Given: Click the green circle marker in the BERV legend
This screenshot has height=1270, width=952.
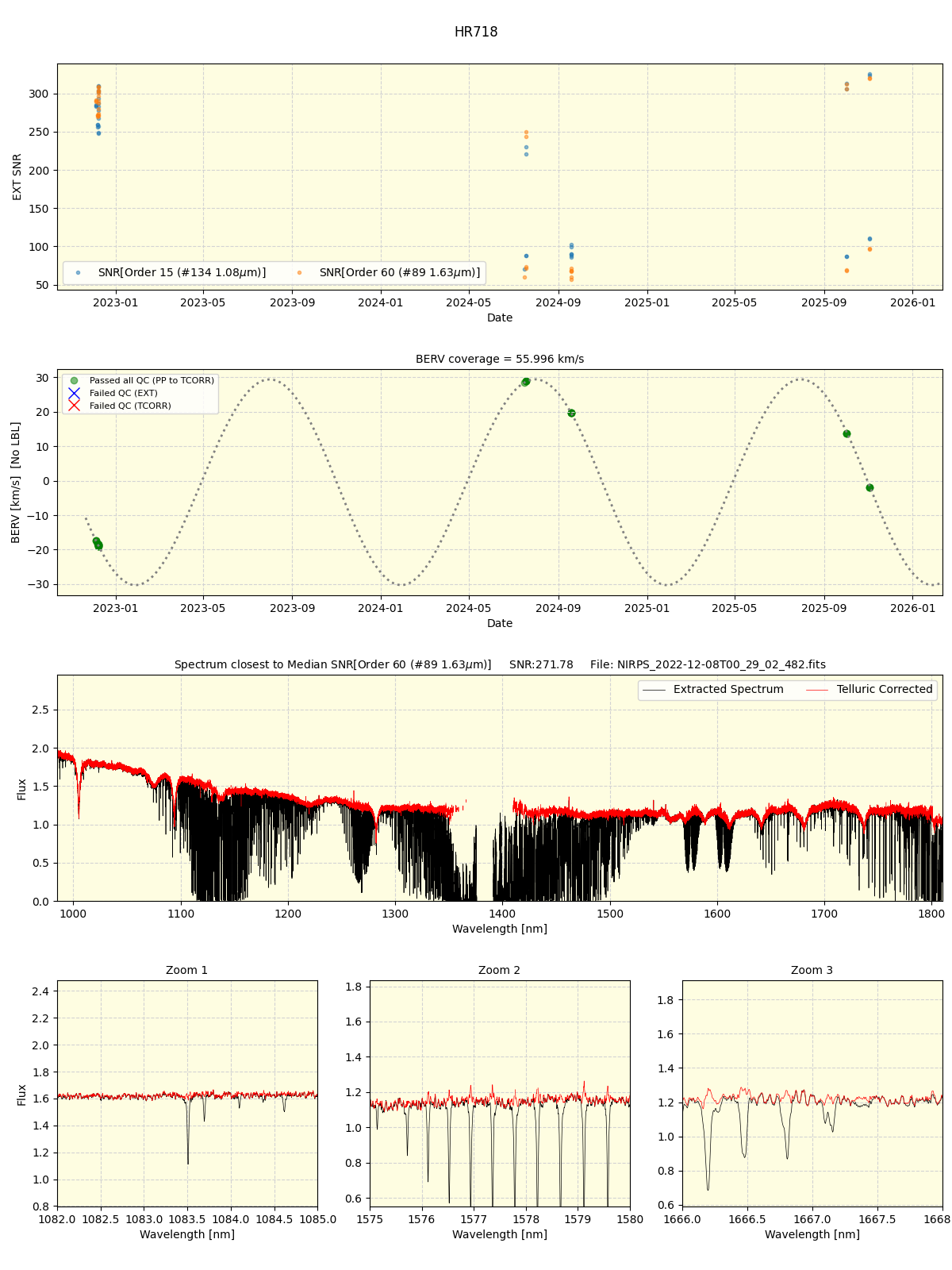Looking at the screenshot, I should [74, 381].
